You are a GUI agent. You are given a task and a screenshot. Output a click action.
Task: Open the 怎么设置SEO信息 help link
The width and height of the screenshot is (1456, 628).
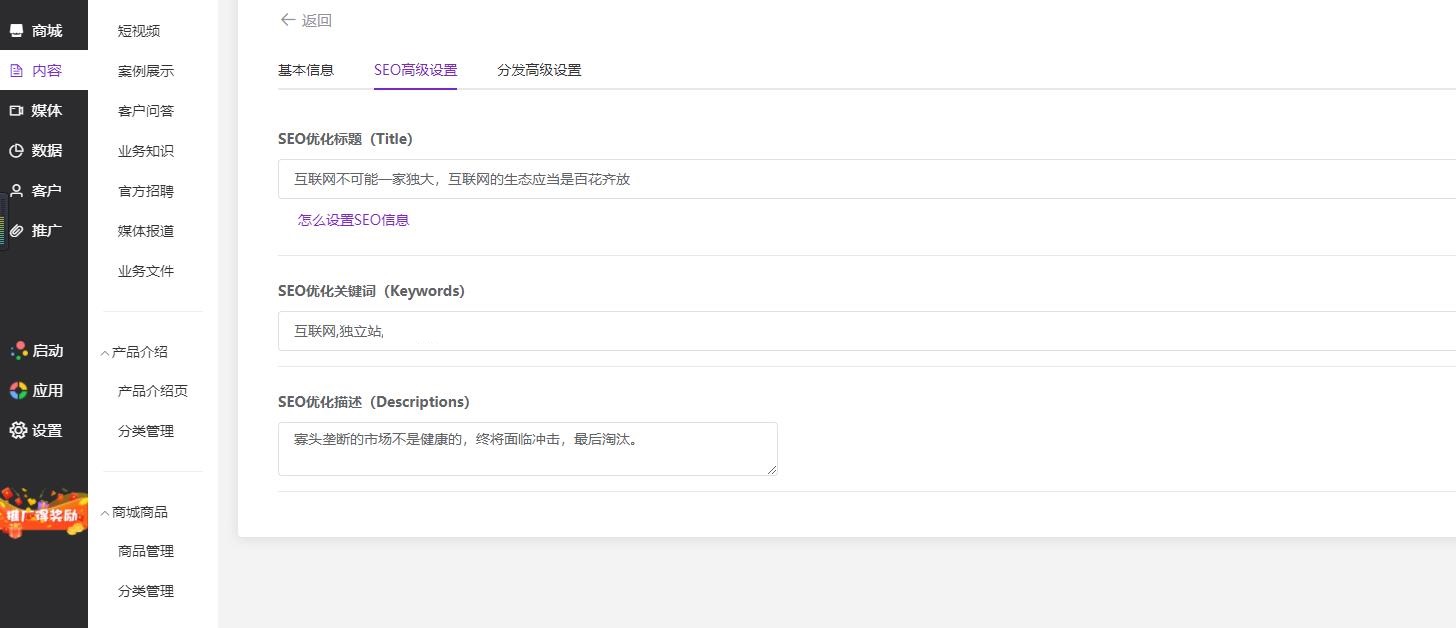[x=353, y=220]
